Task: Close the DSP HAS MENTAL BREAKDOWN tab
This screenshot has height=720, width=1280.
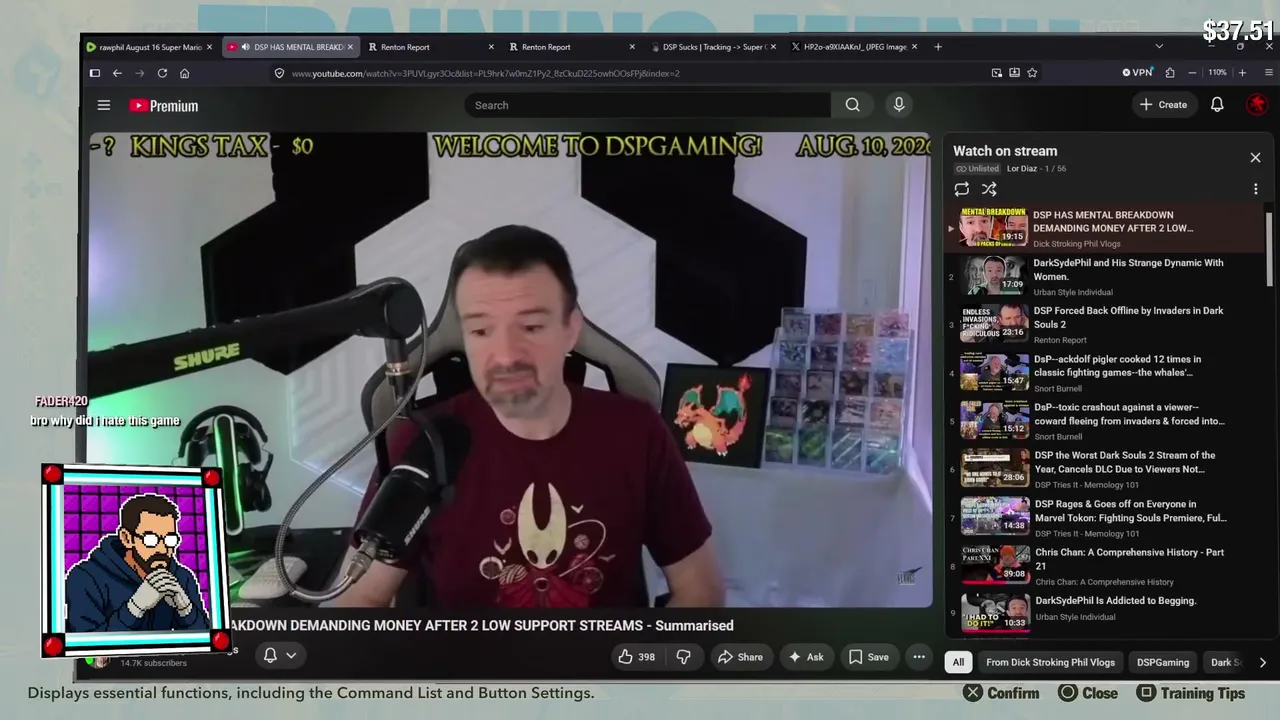Action: [x=350, y=47]
